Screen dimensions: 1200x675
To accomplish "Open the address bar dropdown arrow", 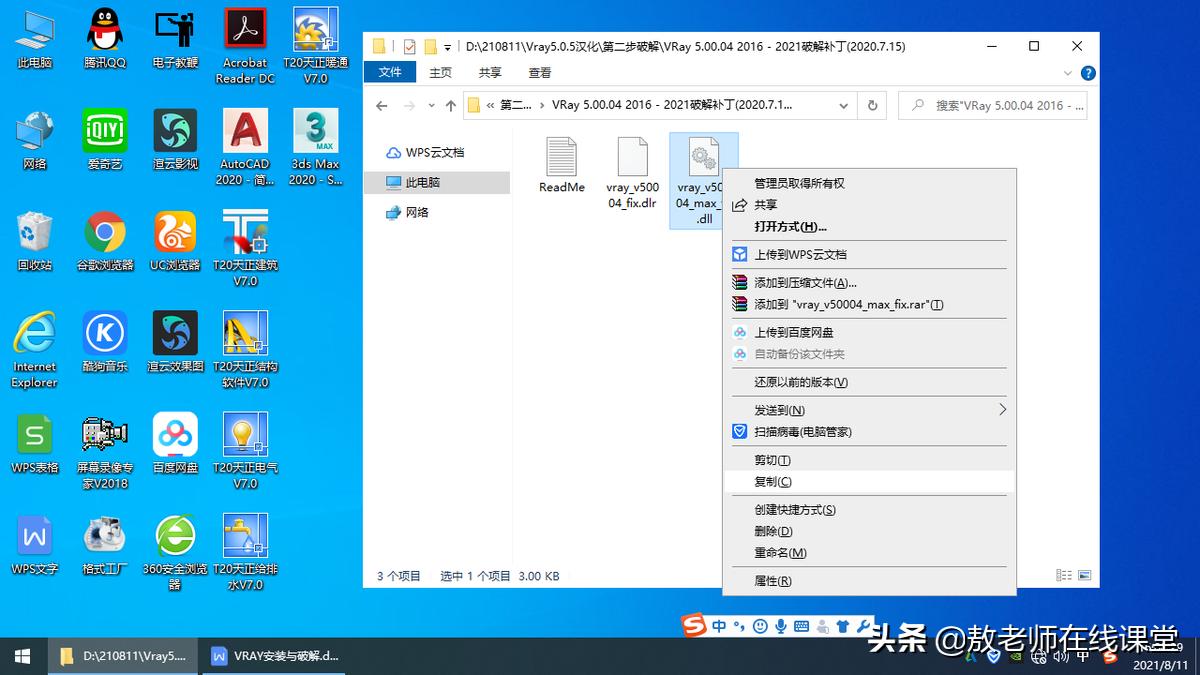I will pyautogui.click(x=843, y=105).
